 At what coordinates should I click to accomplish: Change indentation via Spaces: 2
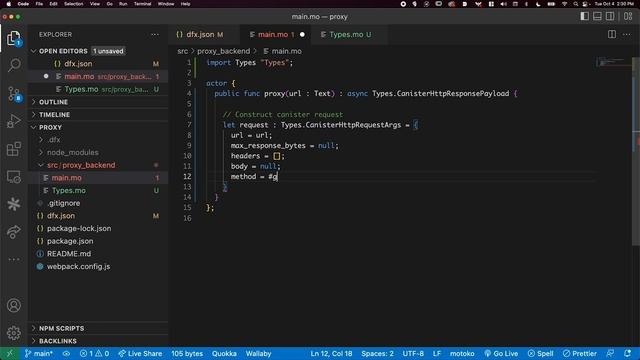pos(377,353)
